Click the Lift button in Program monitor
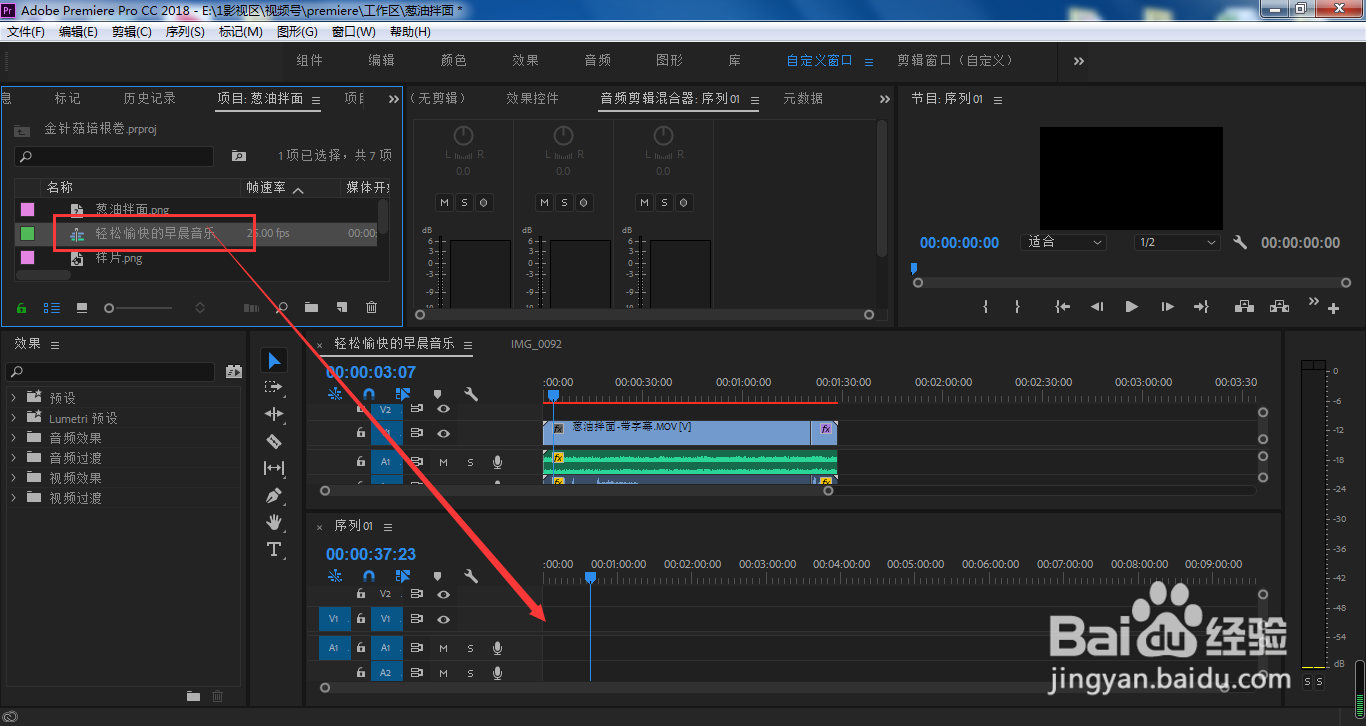The image size is (1366, 726). point(1244,307)
